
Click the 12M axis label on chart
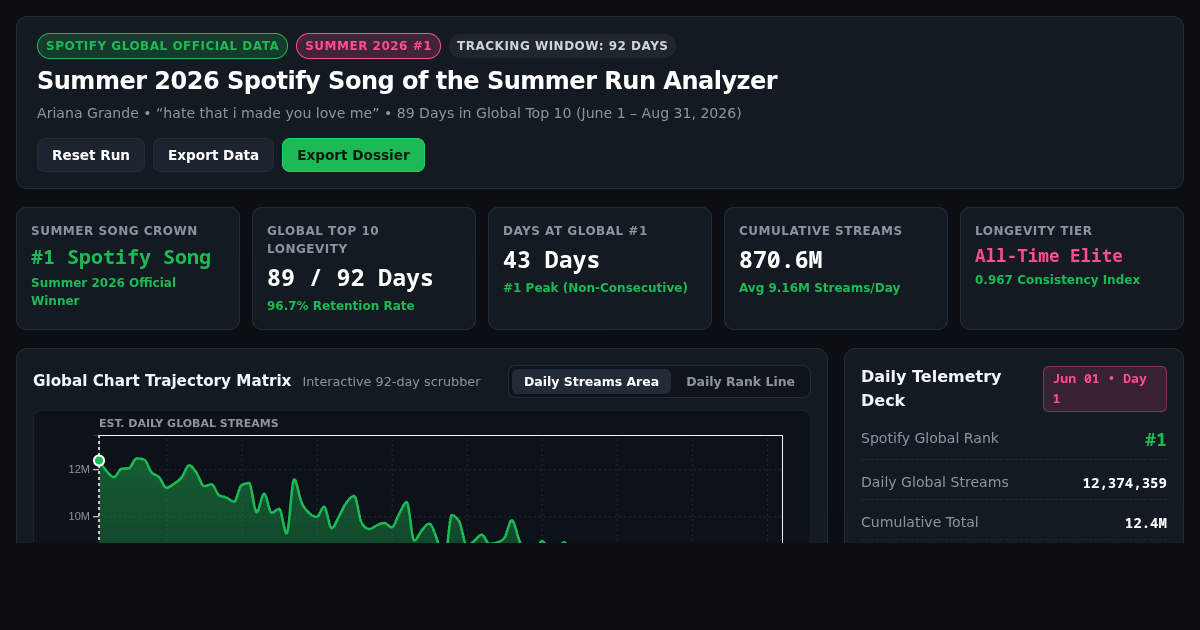point(79,469)
